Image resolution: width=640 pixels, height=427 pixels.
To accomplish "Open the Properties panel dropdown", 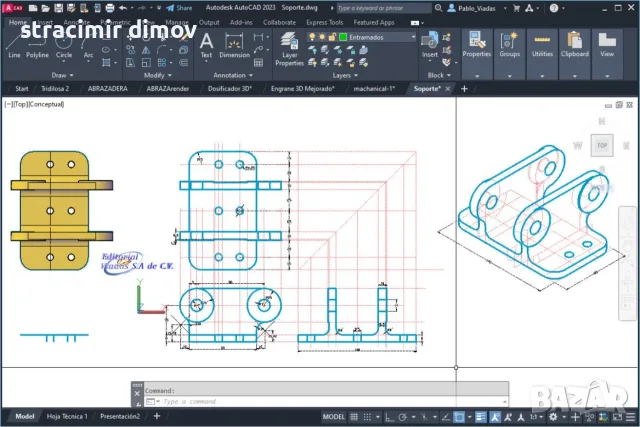I will tap(477, 76).
